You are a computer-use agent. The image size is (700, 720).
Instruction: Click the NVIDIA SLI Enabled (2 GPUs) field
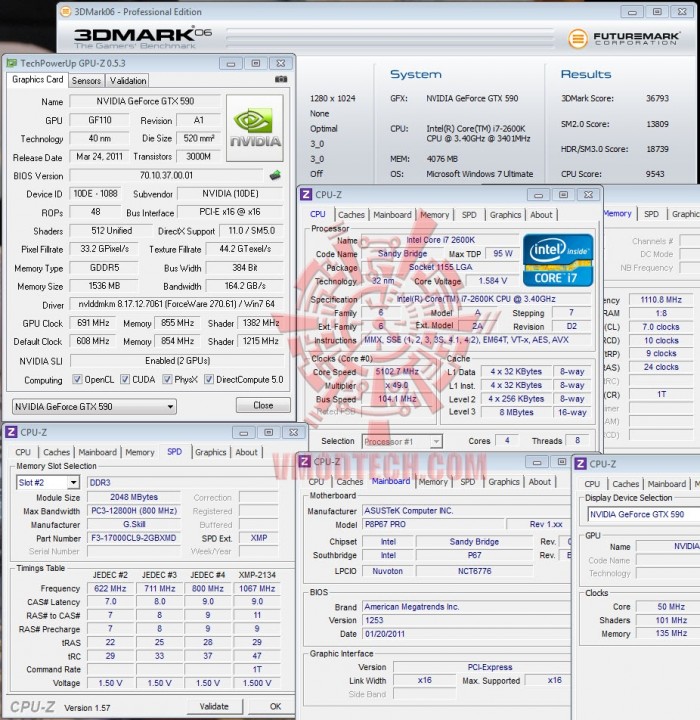[177, 361]
